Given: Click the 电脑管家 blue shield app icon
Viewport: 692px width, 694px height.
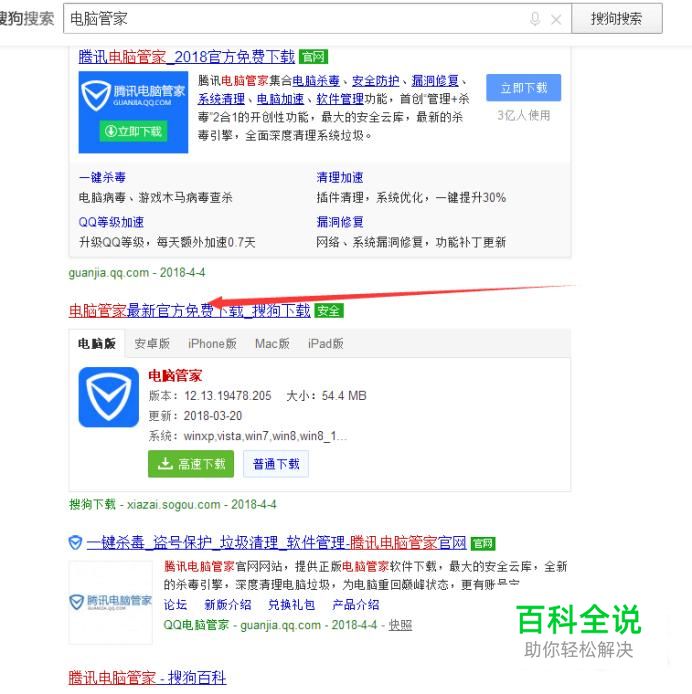Looking at the screenshot, I should pyautogui.click(x=109, y=397).
